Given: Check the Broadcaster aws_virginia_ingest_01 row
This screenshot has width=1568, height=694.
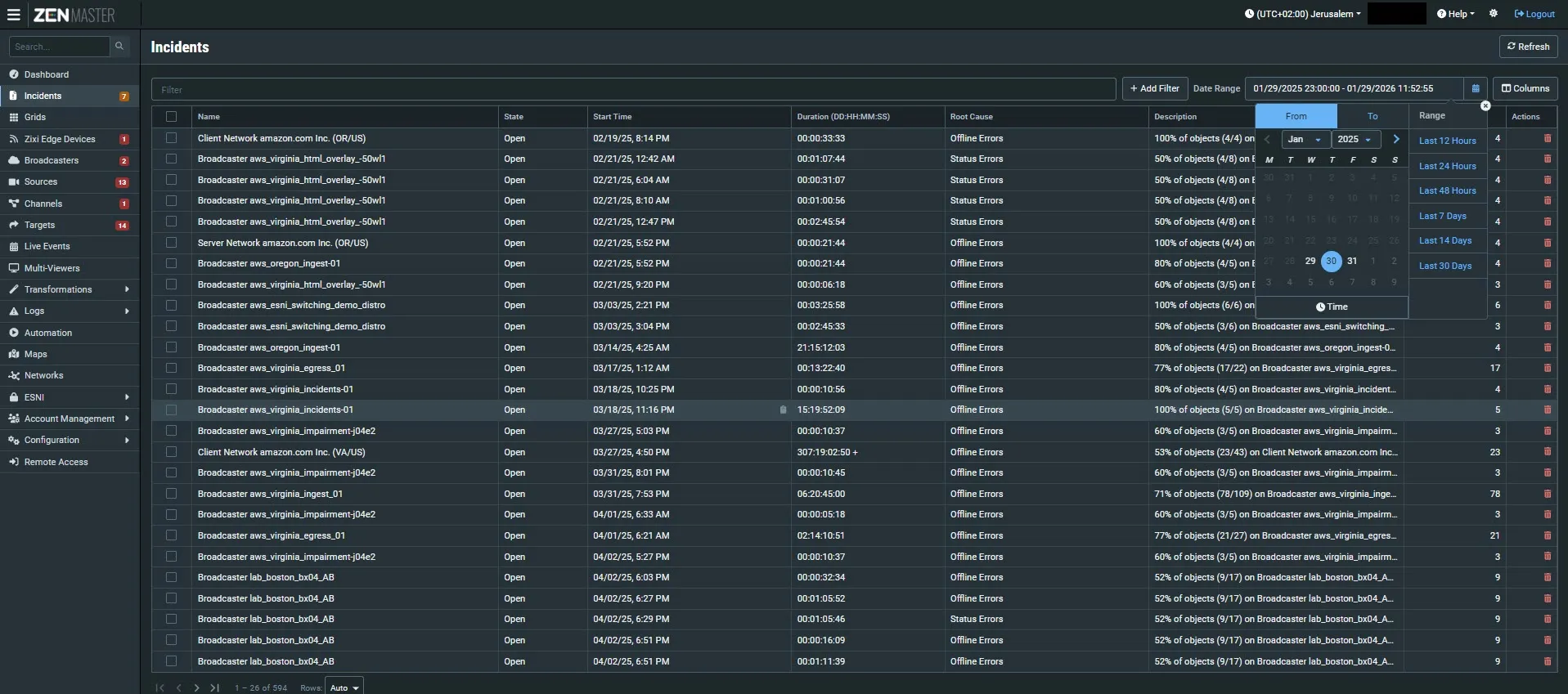Looking at the screenshot, I should [x=171, y=494].
